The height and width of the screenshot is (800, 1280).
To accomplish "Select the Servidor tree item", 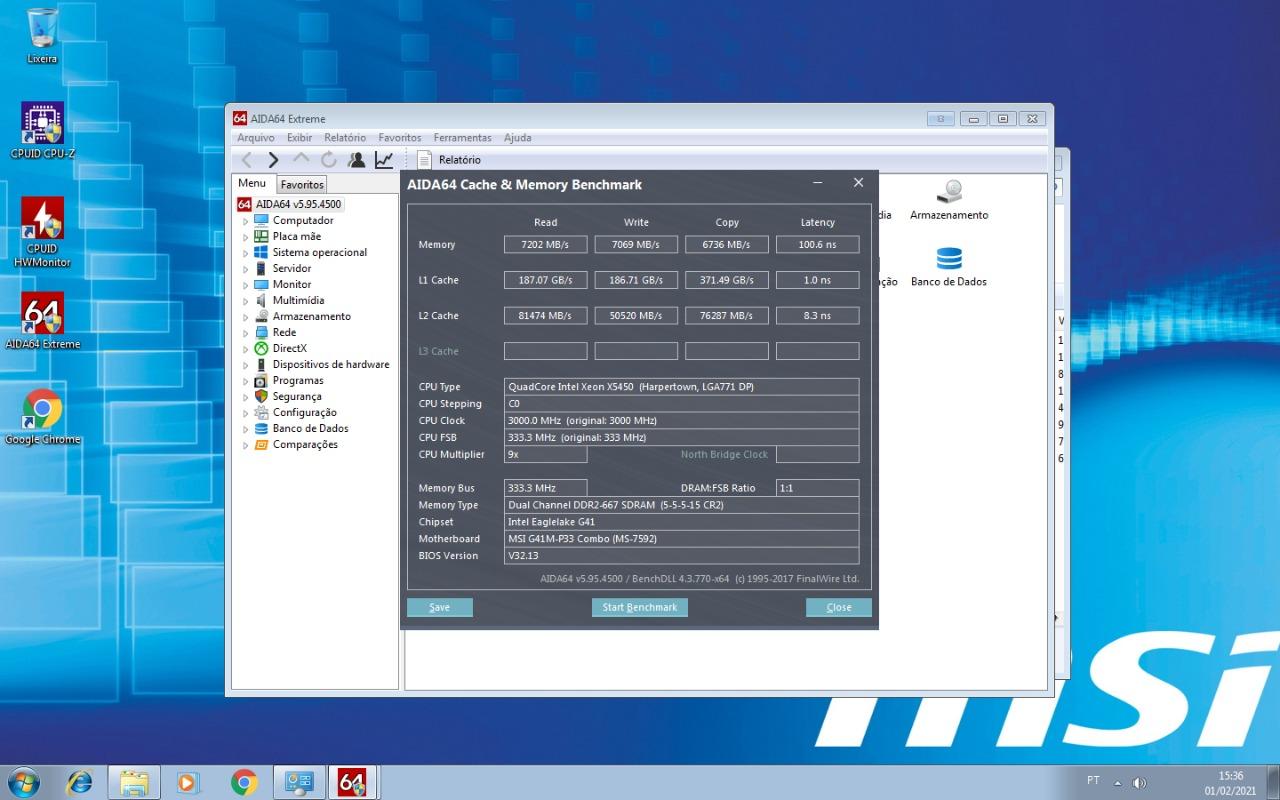I will pyautogui.click(x=292, y=268).
